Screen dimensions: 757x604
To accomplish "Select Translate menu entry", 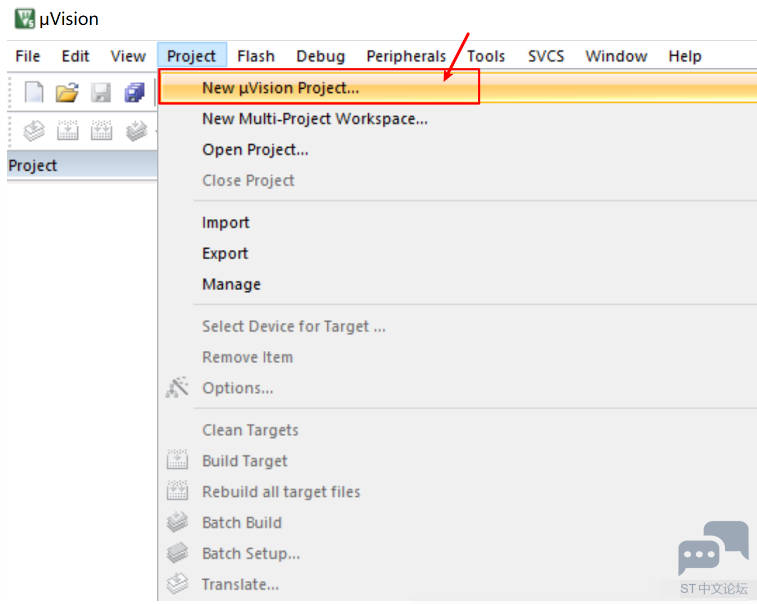I will pos(458,584).
